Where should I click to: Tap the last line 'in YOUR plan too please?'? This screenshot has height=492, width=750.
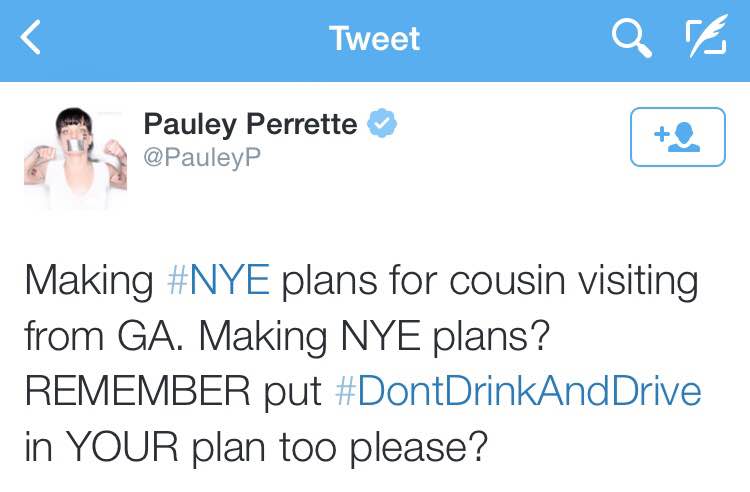point(256,447)
